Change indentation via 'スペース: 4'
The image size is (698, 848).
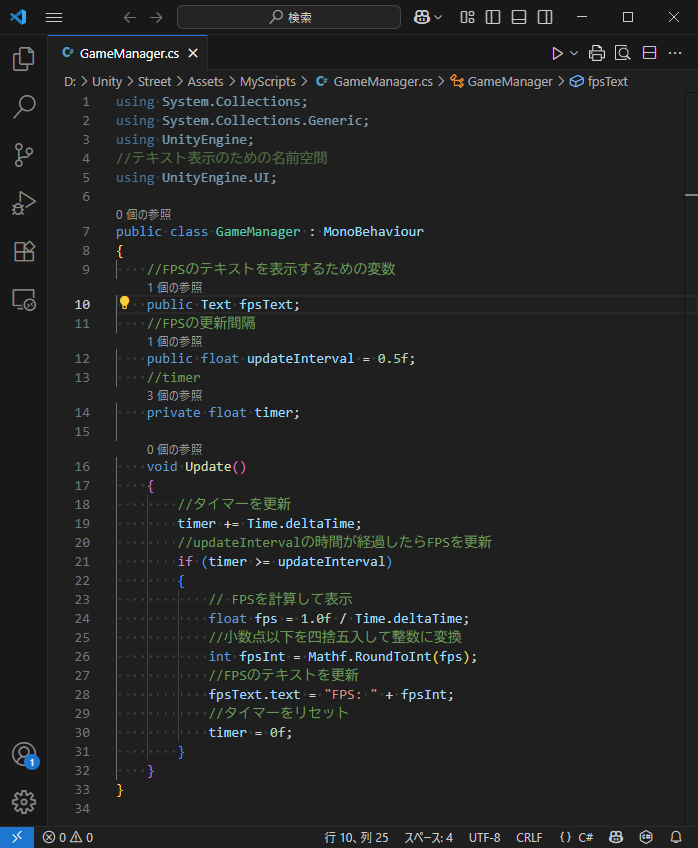pos(428,837)
